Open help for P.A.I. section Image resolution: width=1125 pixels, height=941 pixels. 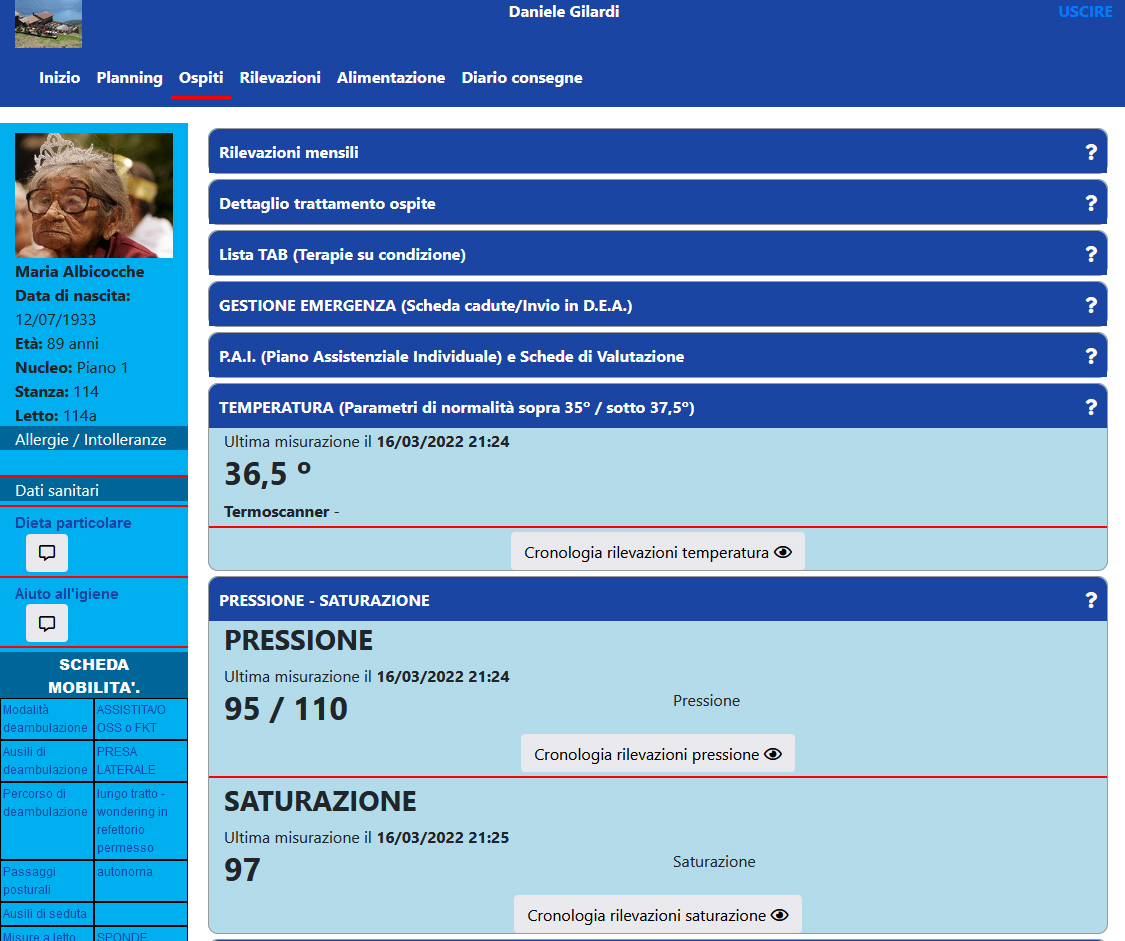1091,356
